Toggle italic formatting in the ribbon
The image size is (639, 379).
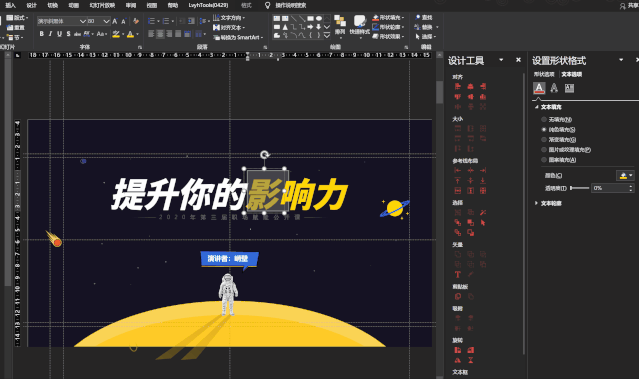51,34
